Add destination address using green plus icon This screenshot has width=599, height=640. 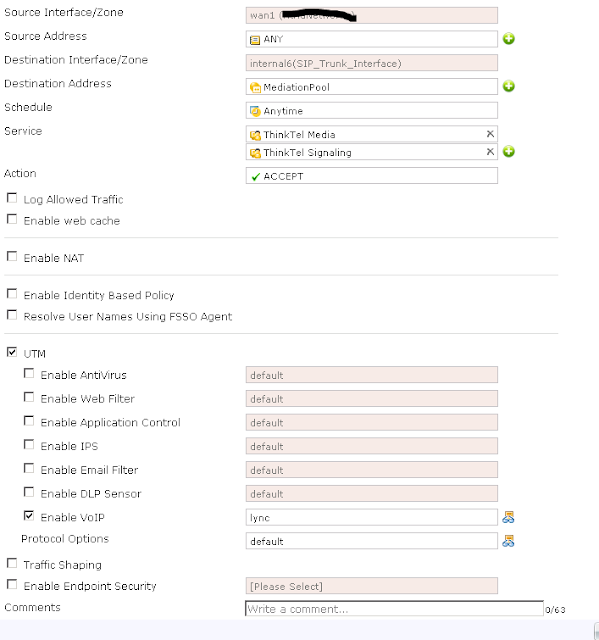[508, 86]
